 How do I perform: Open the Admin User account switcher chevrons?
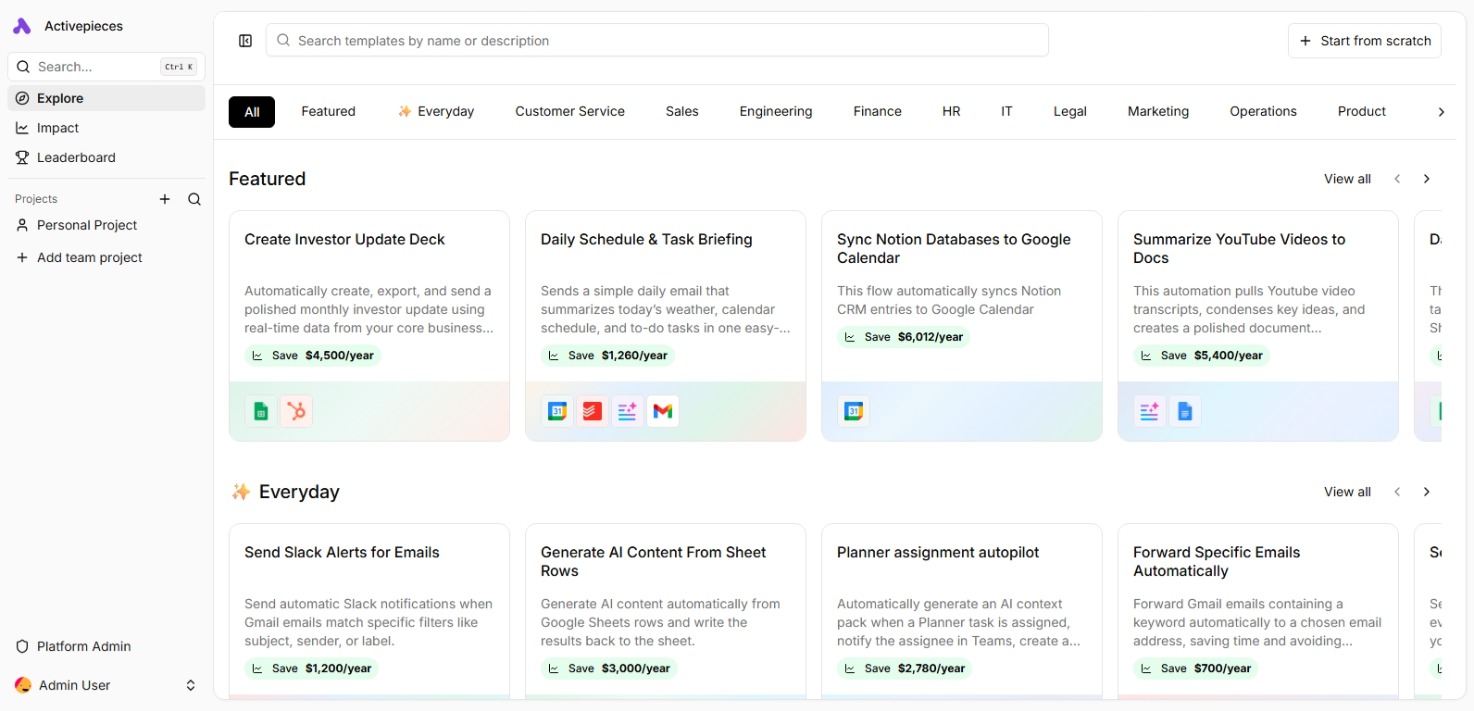[x=191, y=685]
